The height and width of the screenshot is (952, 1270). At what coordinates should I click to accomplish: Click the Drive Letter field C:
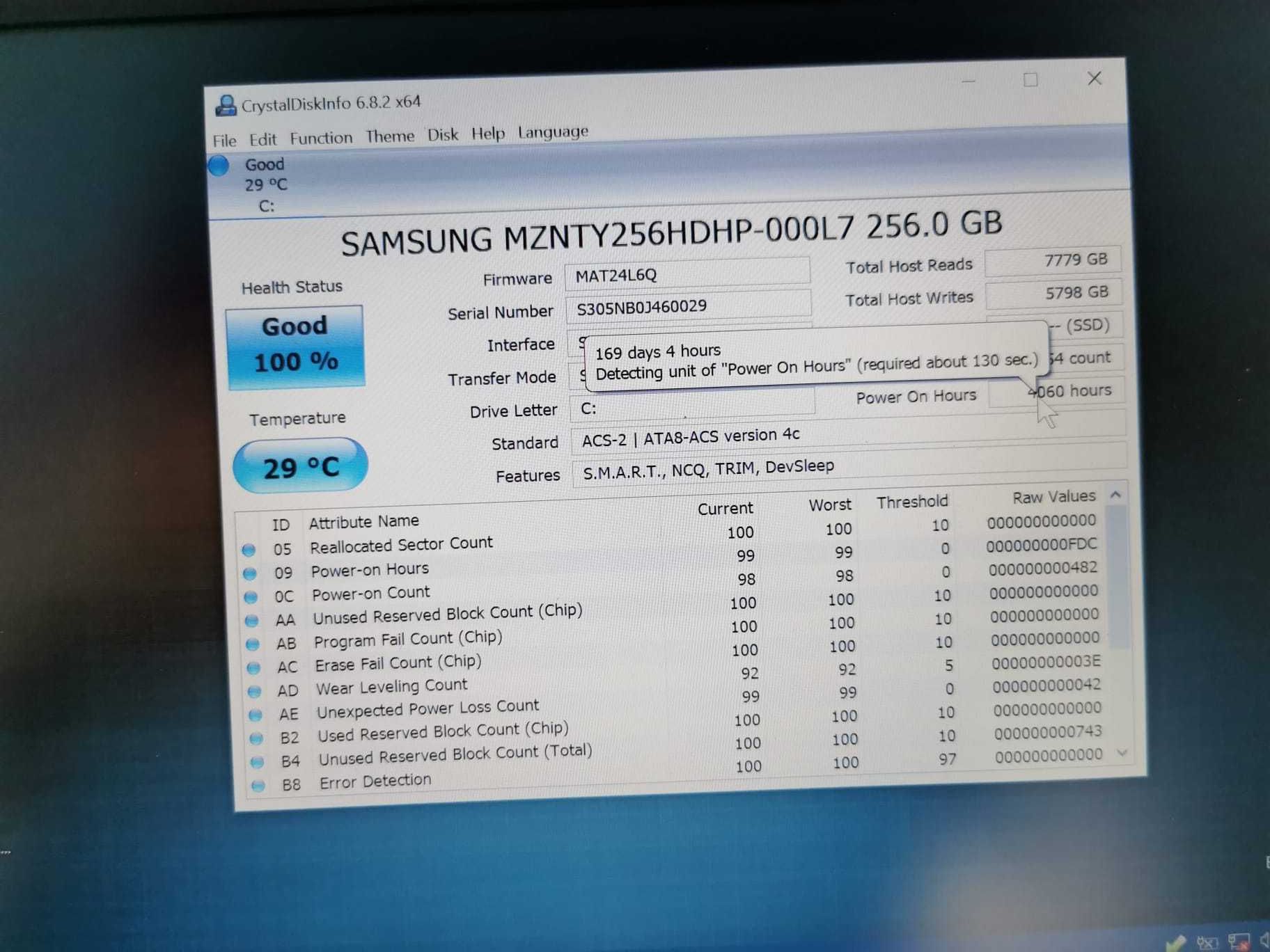point(693,406)
